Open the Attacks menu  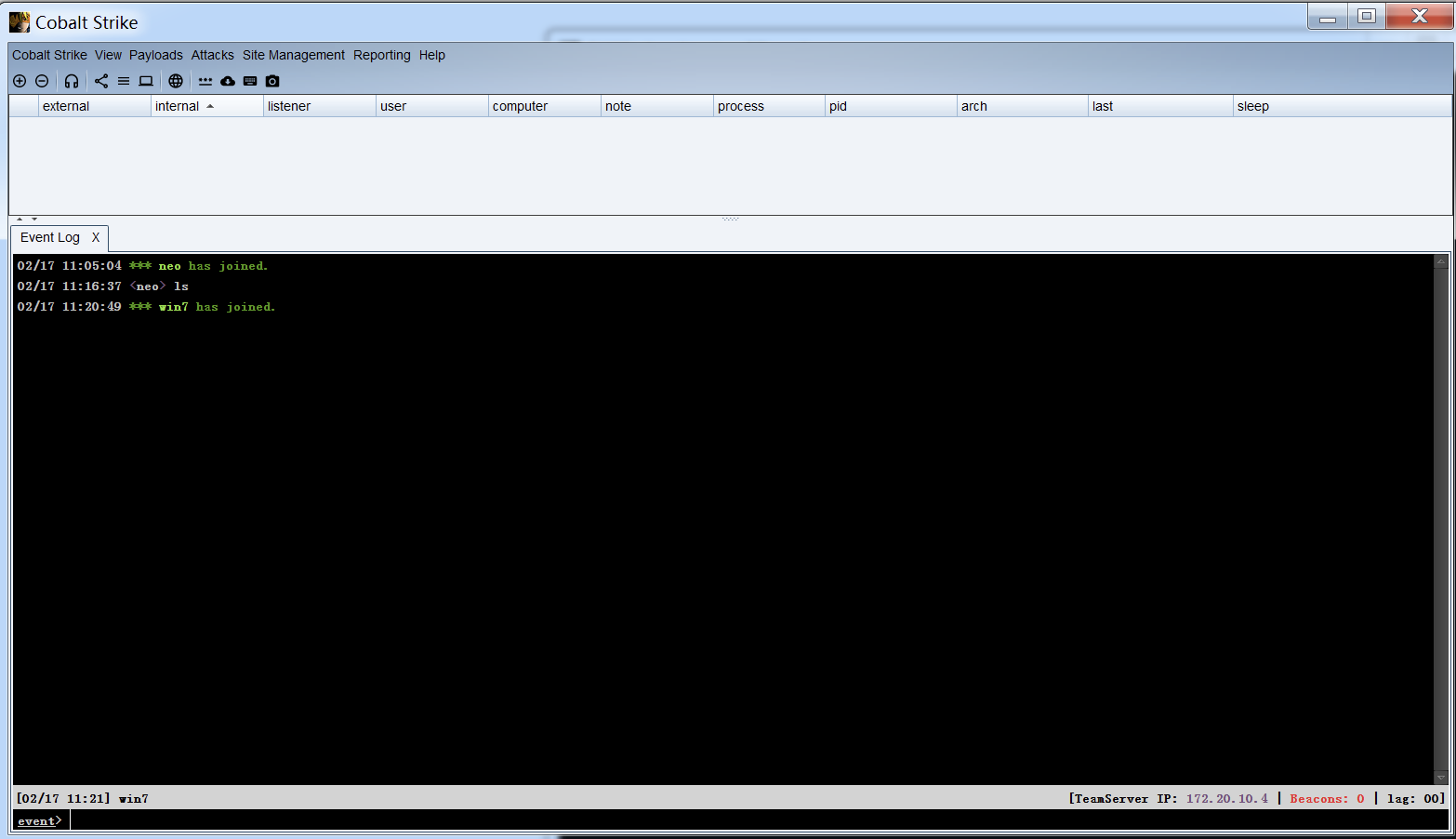point(212,55)
